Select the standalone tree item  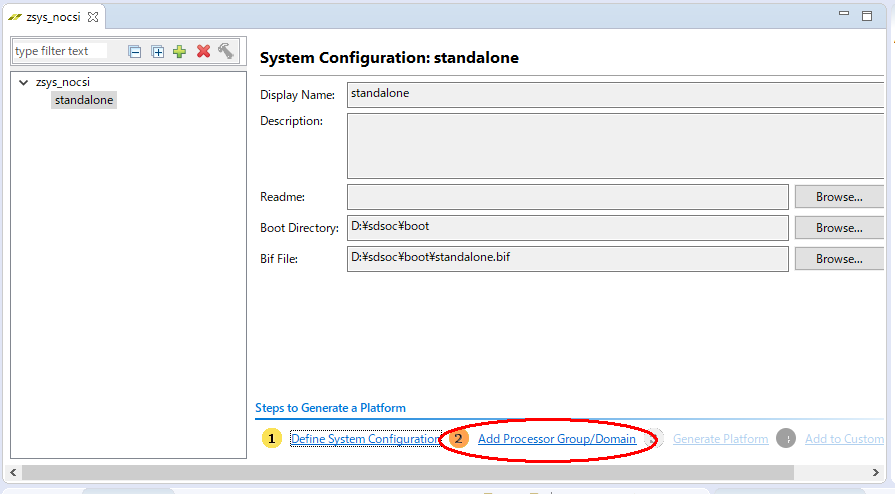coord(84,100)
